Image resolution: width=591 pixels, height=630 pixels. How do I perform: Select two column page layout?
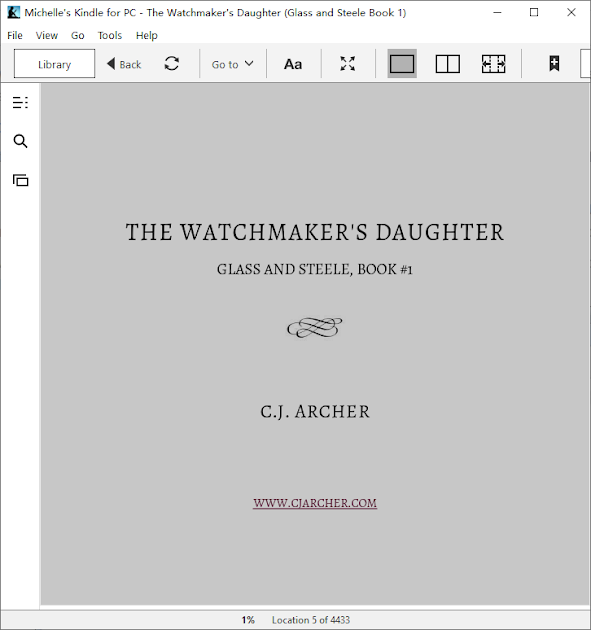[x=448, y=64]
